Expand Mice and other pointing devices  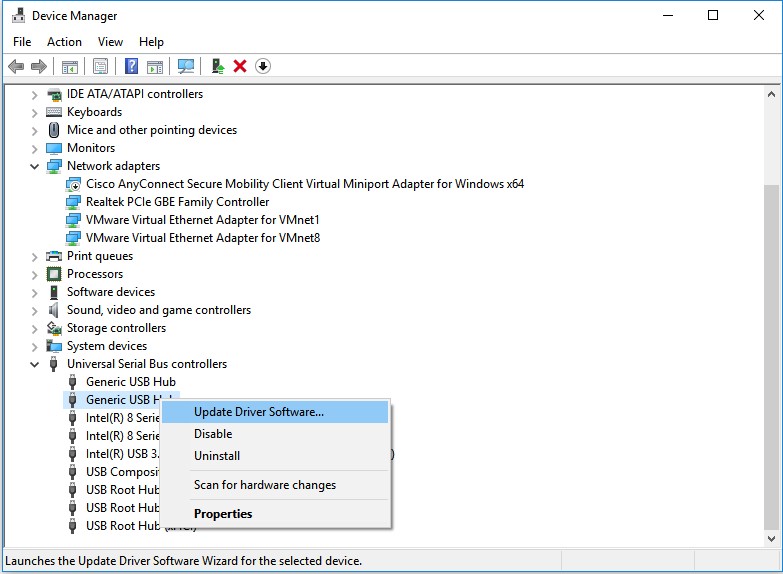[x=34, y=131]
